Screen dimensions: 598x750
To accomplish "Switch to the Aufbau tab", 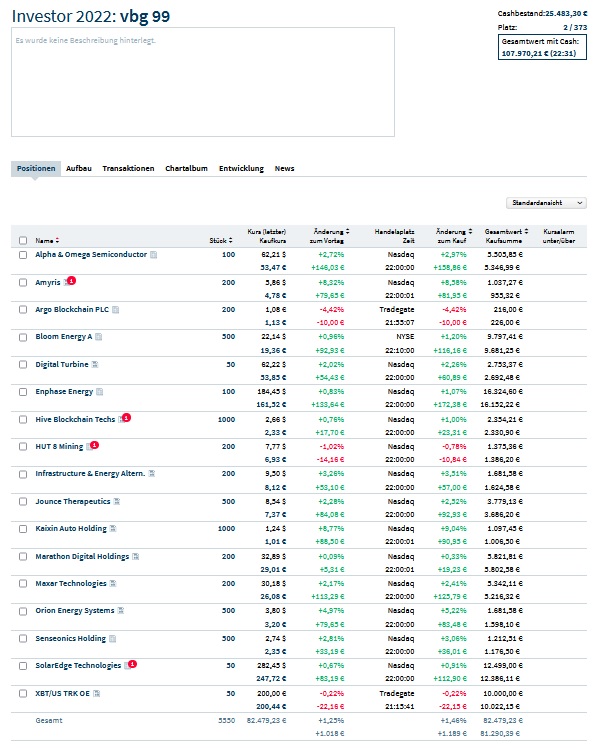I will pos(78,169).
